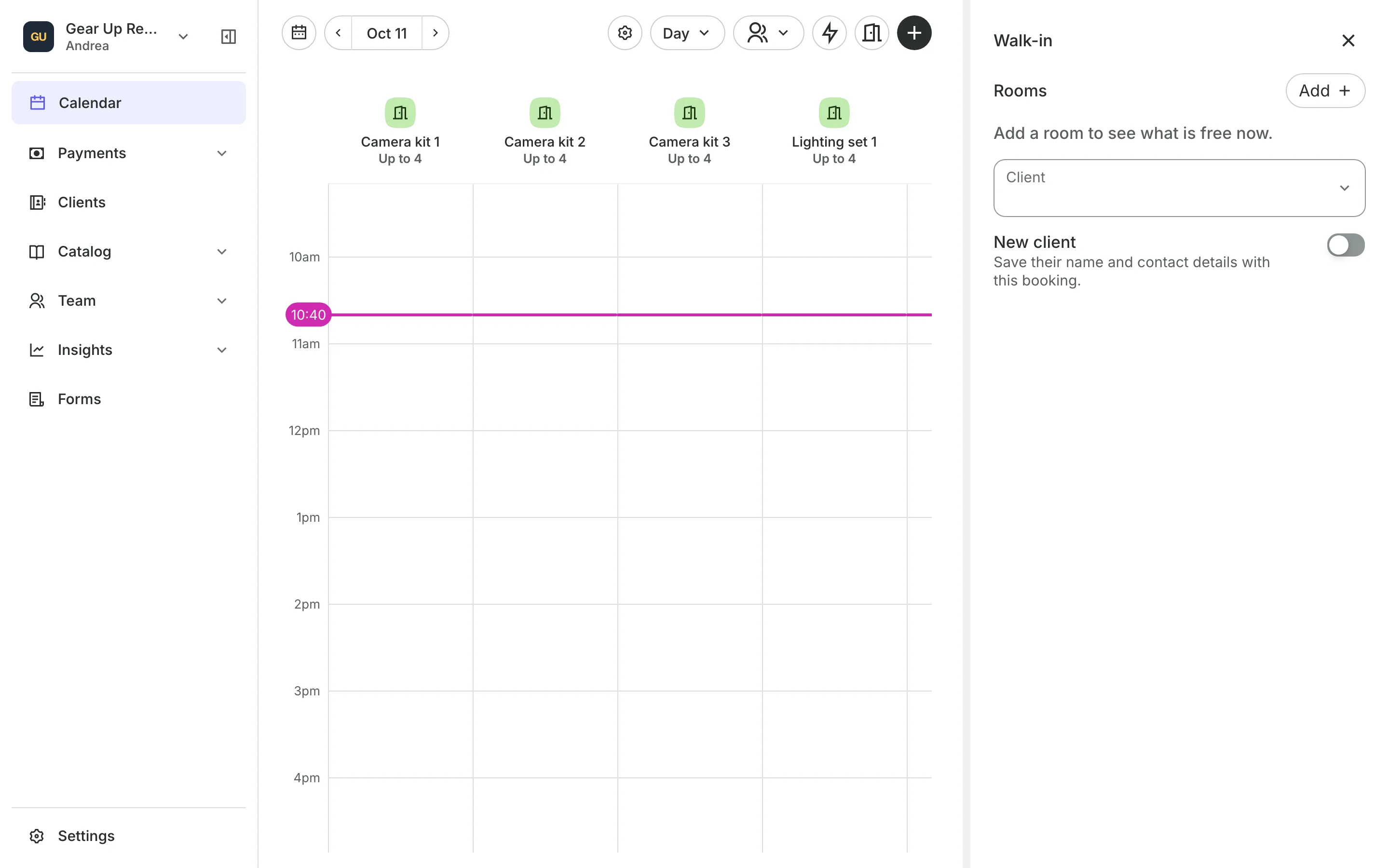Open the date picker calendar icon
The height and width of the screenshot is (868, 1389).
coord(299,33)
